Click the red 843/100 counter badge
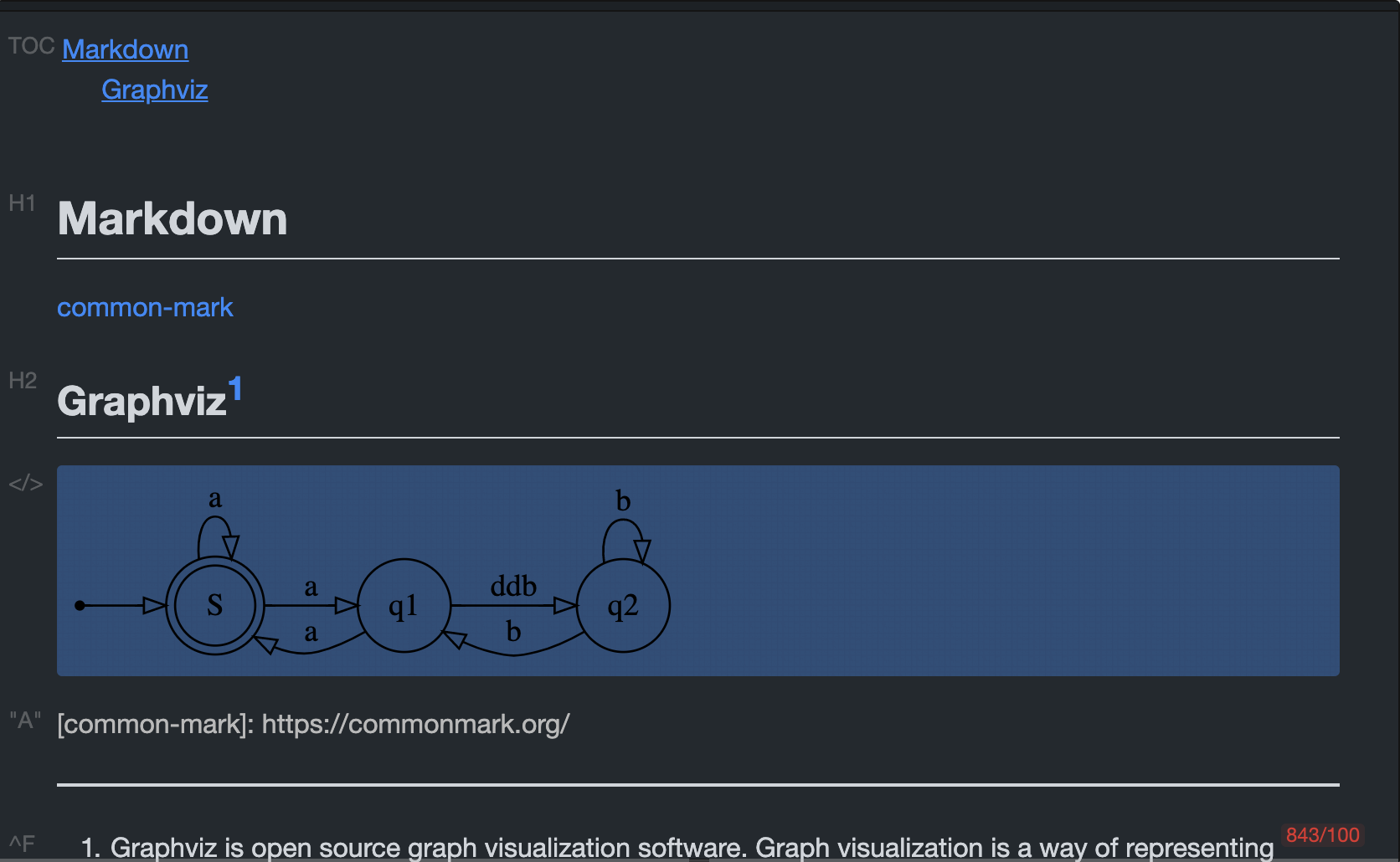This screenshot has height=862, width=1400. click(x=1322, y=835)
